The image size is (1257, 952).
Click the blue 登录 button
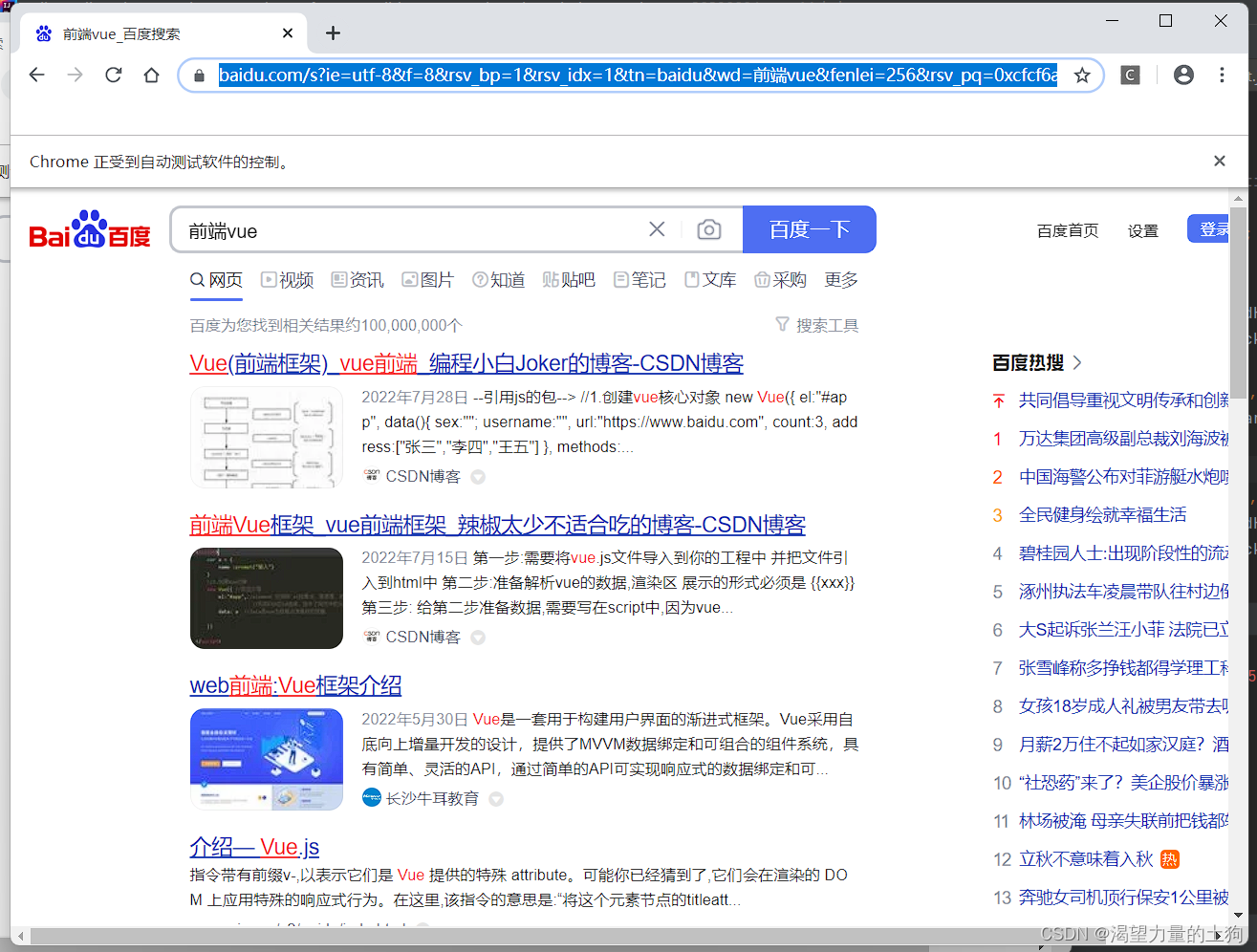click(x=1208, y=229)
